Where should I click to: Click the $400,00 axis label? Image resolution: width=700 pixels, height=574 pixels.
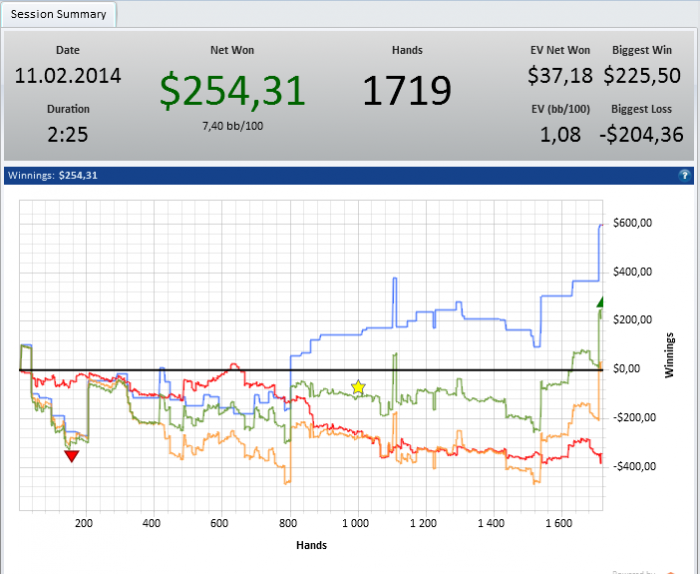(632, 271)
